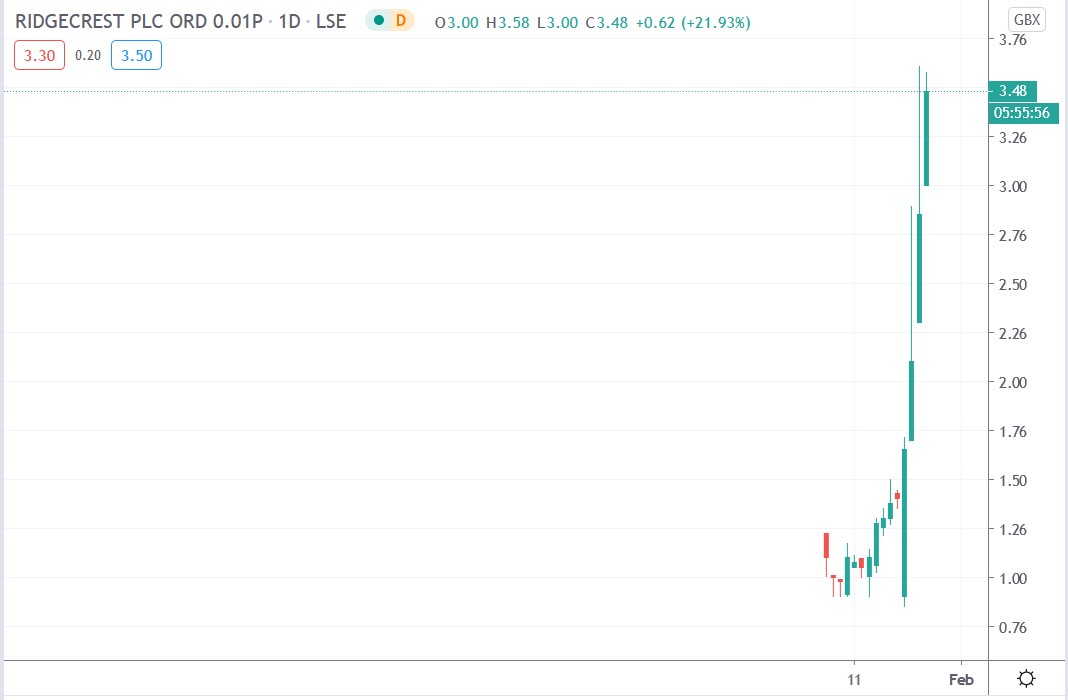This screenshot has width=1068, height=700.
Task: Click the 05:55:56 countdown timer
Action: click(x=1023, y=113)
